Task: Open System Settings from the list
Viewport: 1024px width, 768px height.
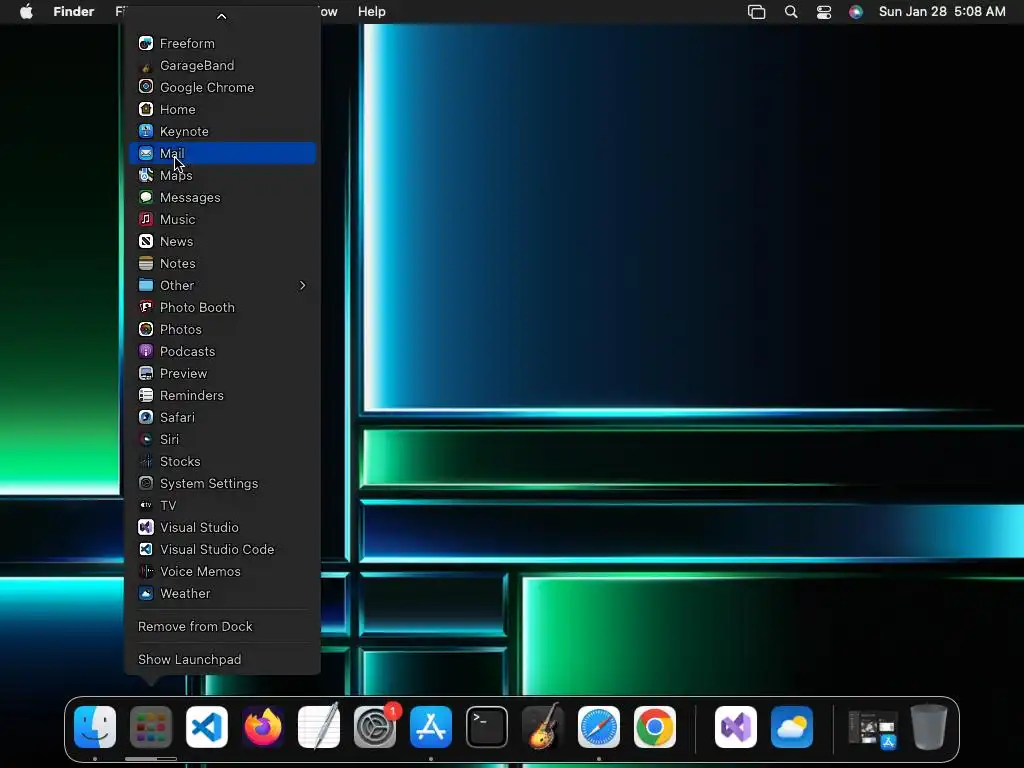Action: tap(222, 483)
